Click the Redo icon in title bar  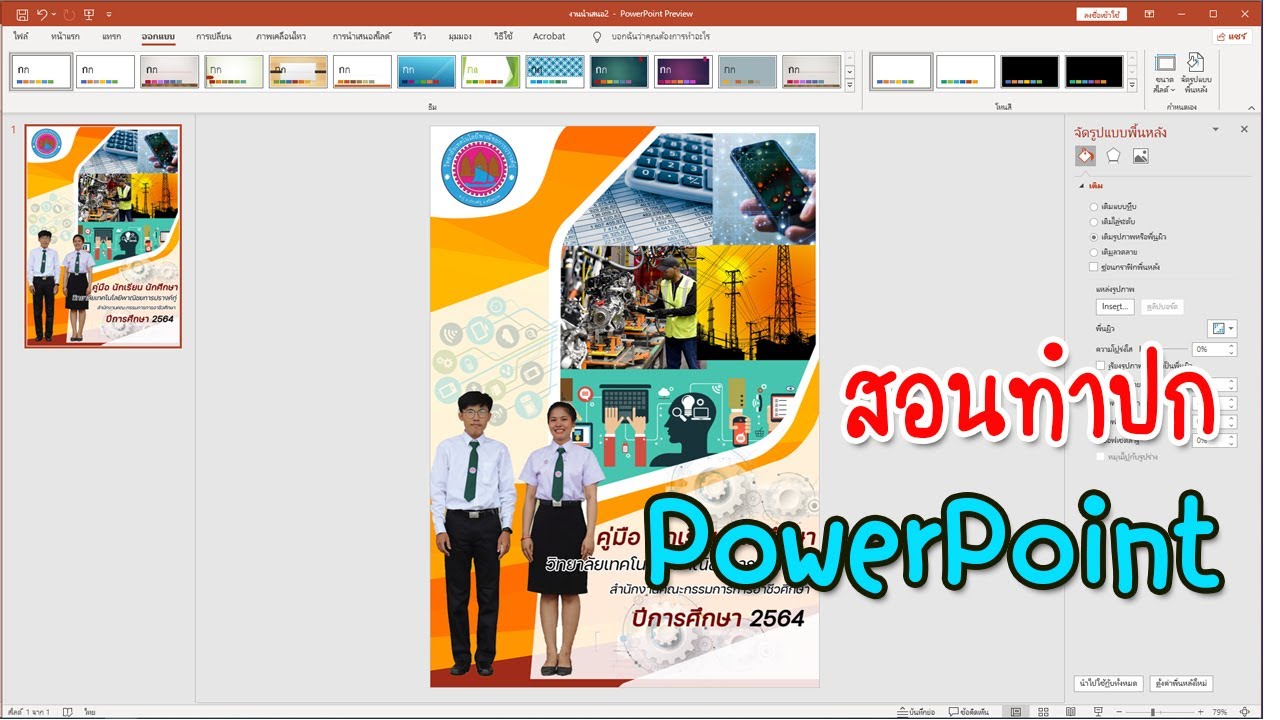(70, 14)
